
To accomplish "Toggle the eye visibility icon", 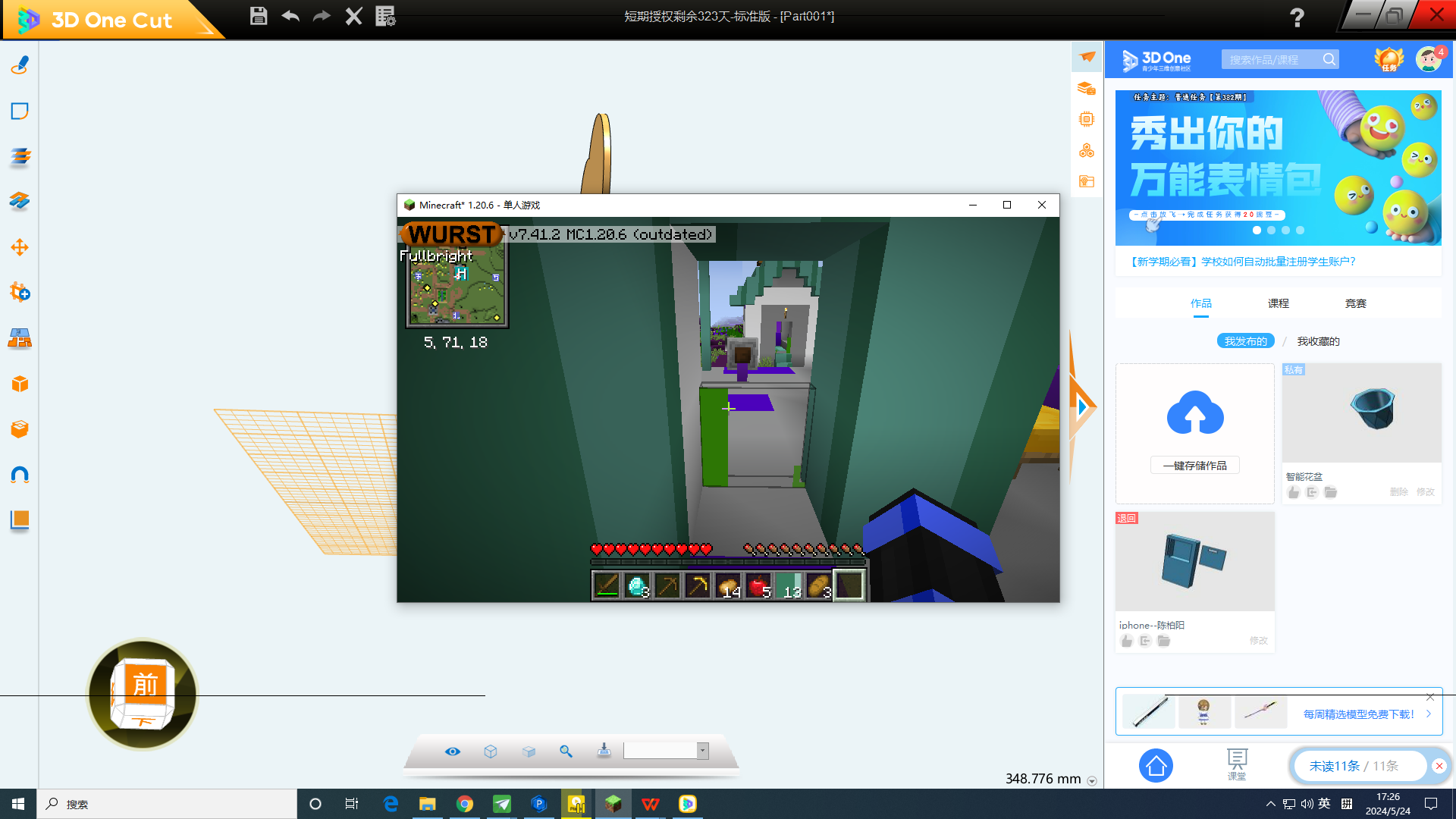I will 453,751.
